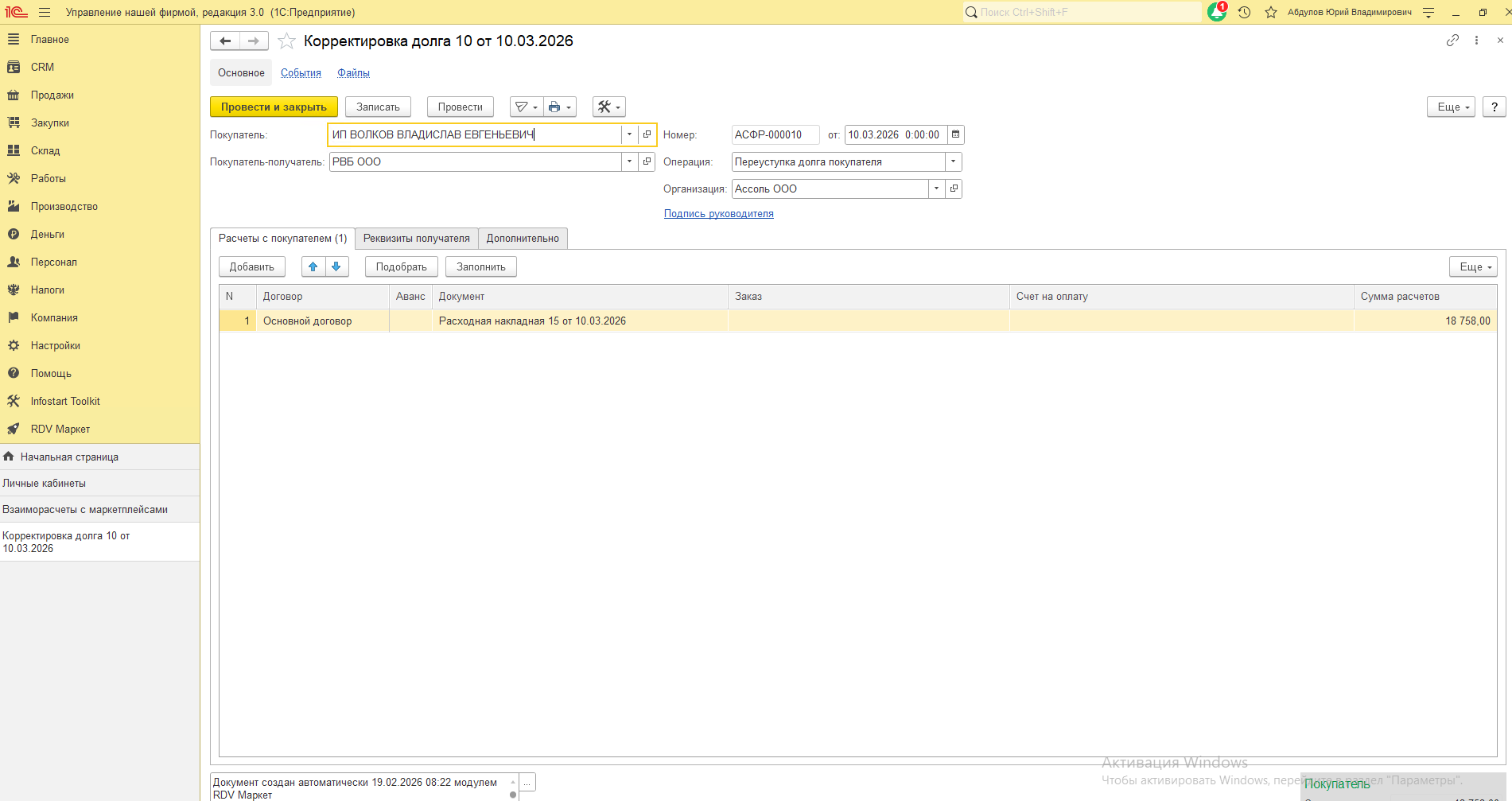Open the Продажи section
This screenshot has height=801, width=1512.
tap(99, 95)
